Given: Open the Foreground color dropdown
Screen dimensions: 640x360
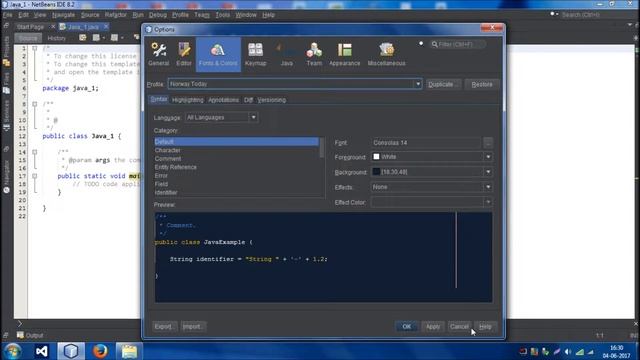Looking at the screenshot, I should (x=488, y=157).
